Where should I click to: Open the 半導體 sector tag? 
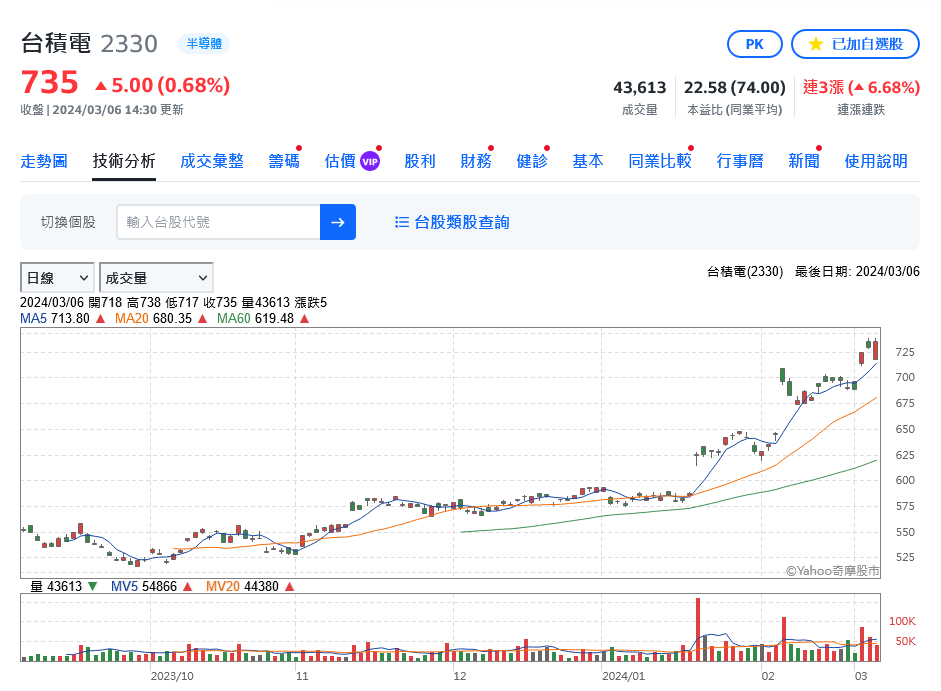(x=204, y=44)
